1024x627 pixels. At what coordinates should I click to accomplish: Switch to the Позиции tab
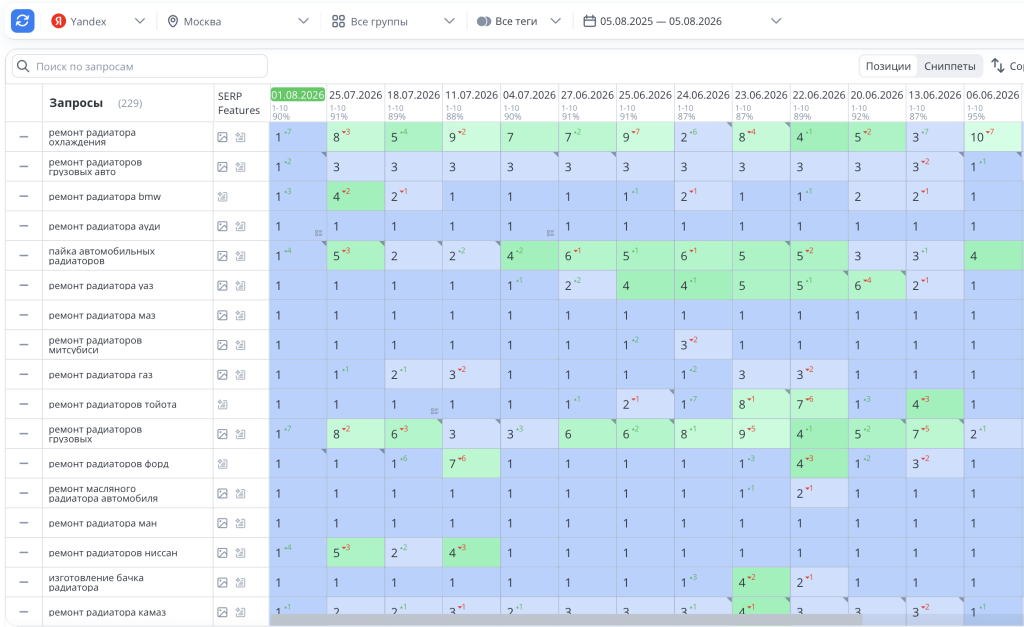click(888, 66)
